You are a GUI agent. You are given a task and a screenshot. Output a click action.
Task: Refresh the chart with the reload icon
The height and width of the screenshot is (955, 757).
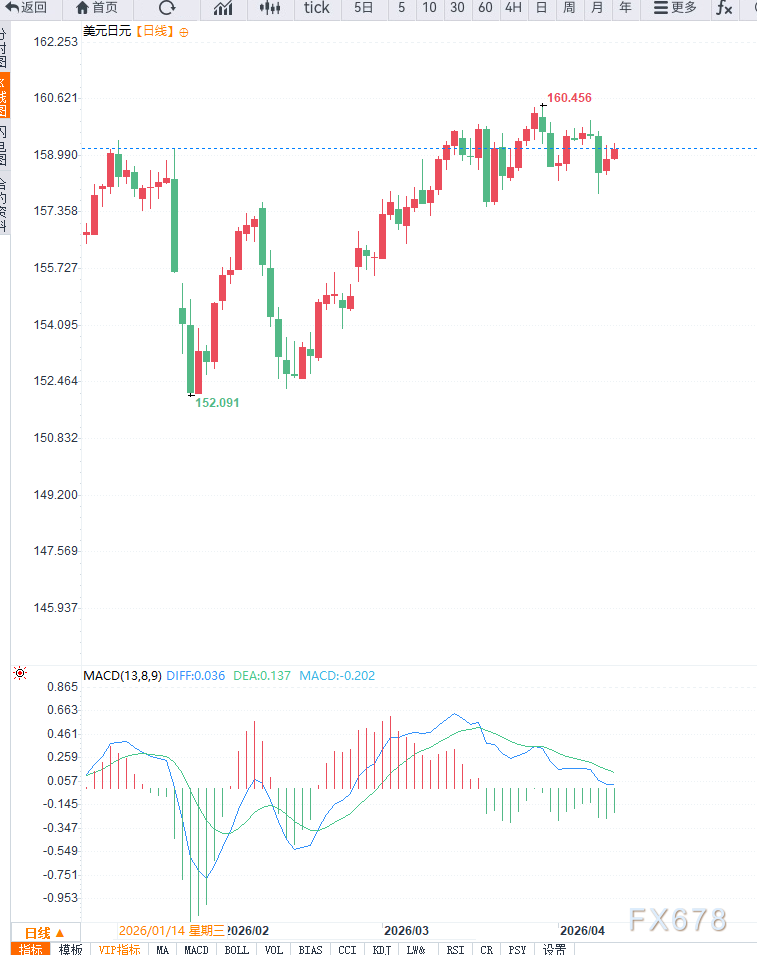tap(167, 8)
